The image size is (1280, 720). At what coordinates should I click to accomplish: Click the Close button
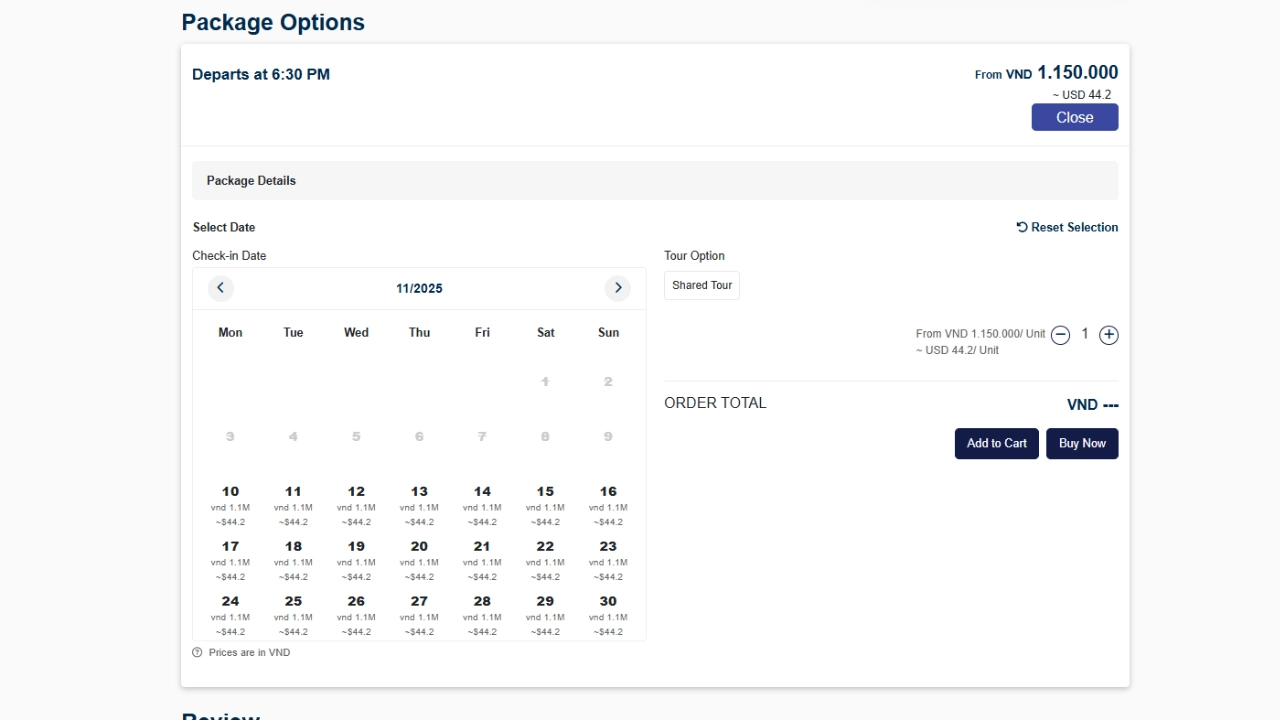click(x=1074, y=117)
